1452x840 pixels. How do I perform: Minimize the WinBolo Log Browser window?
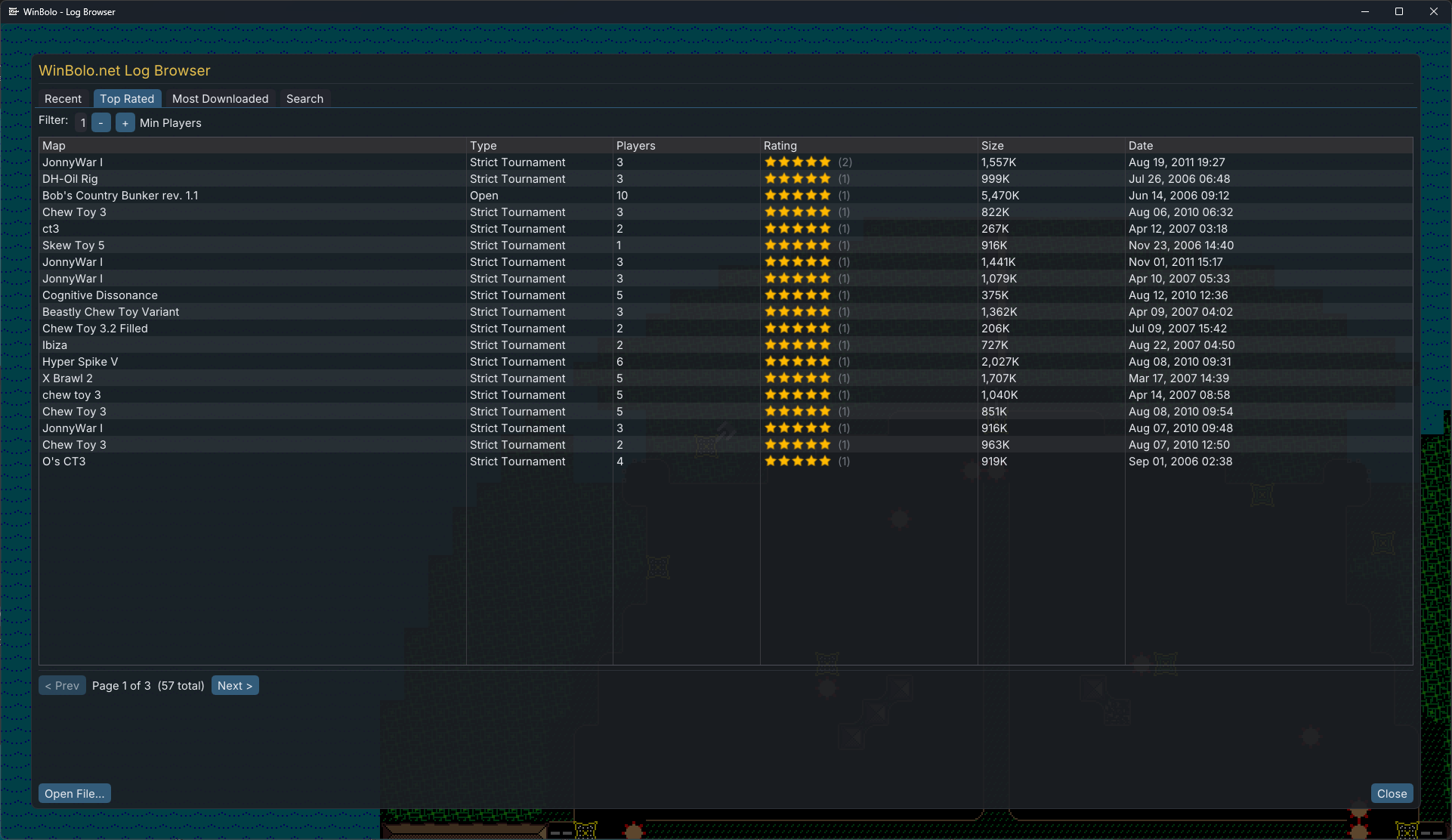tap(1365, 11)
